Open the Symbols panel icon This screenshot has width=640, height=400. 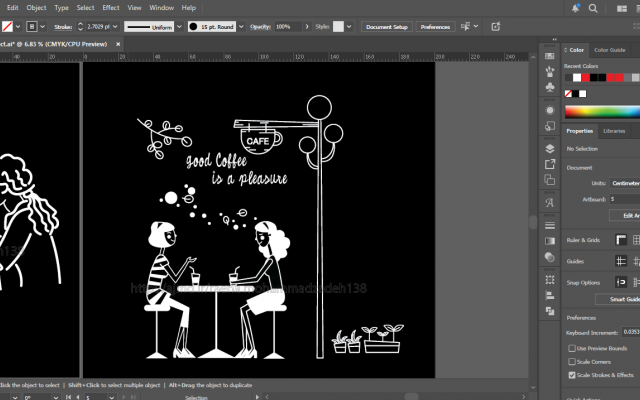coord(550,87)
